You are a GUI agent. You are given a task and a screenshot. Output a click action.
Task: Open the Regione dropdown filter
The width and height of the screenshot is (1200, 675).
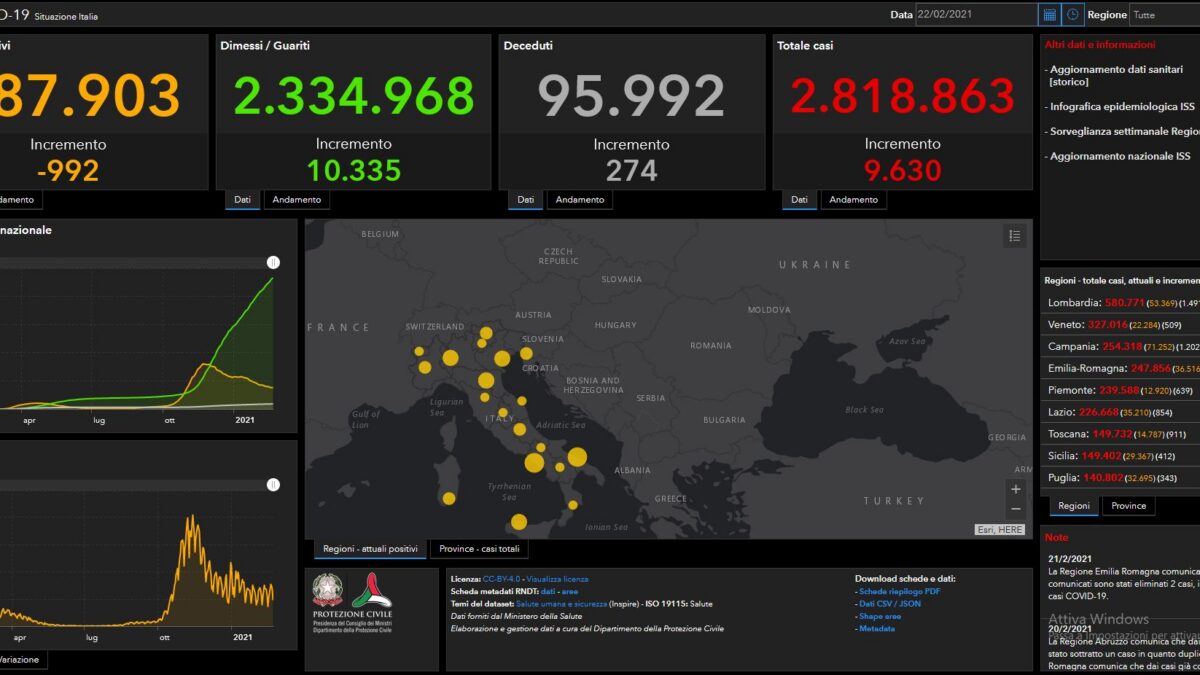pyautogui.click(x=1164, y=15)
